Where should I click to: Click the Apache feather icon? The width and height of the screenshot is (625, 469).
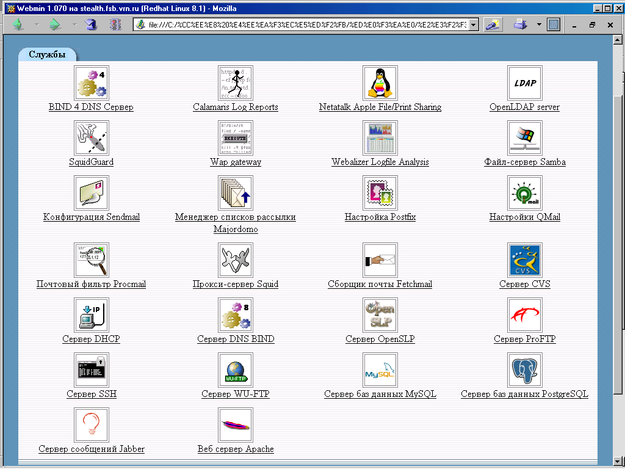pyautogui.click(x=236, y=425)
